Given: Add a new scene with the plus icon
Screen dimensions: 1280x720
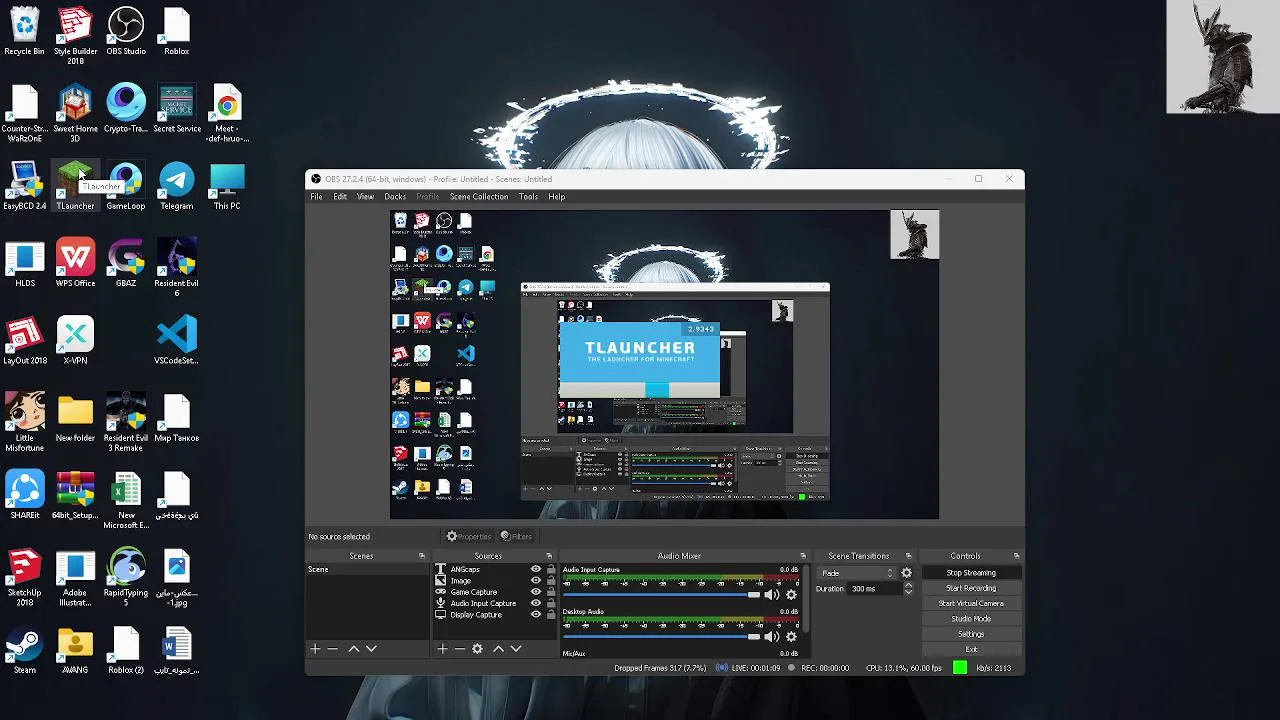Looking at the screenshot, I should [315, 649].
